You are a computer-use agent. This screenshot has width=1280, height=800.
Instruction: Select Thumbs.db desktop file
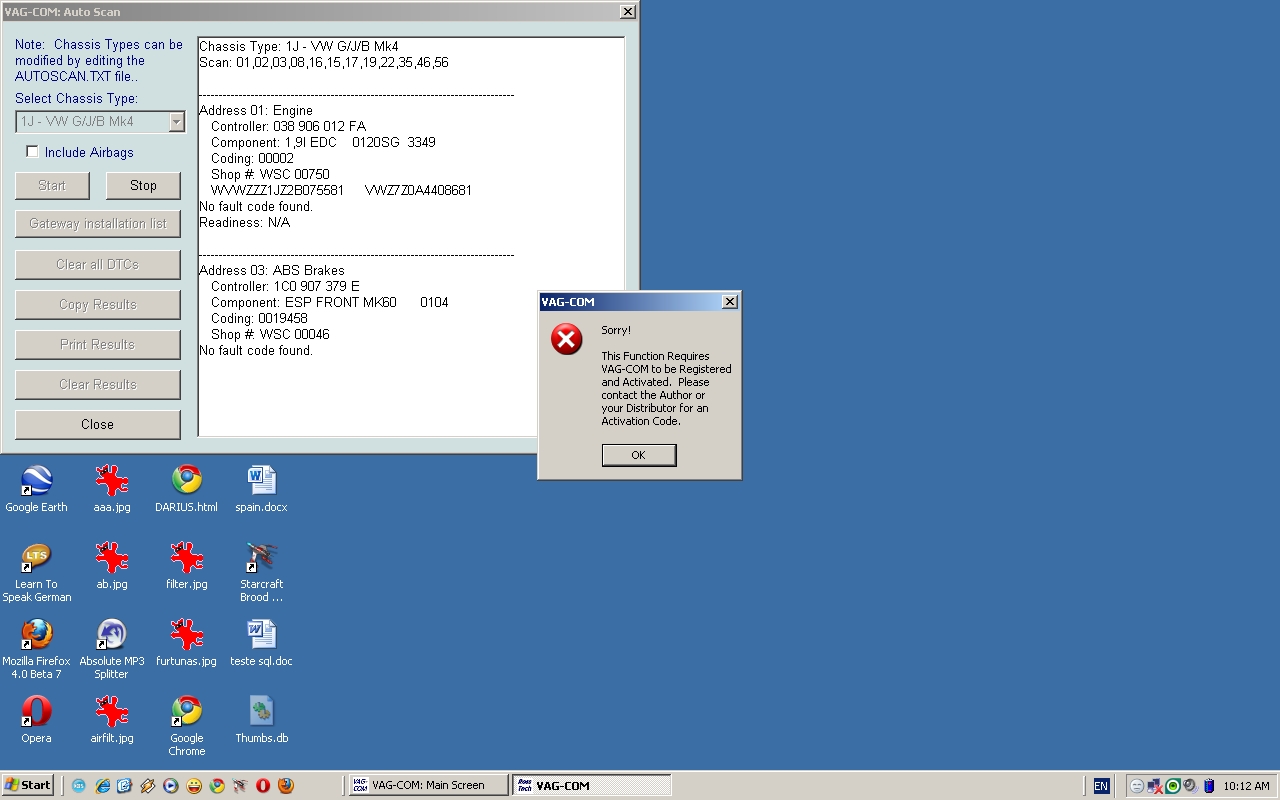pyautogui.click(x=261, y=720)
